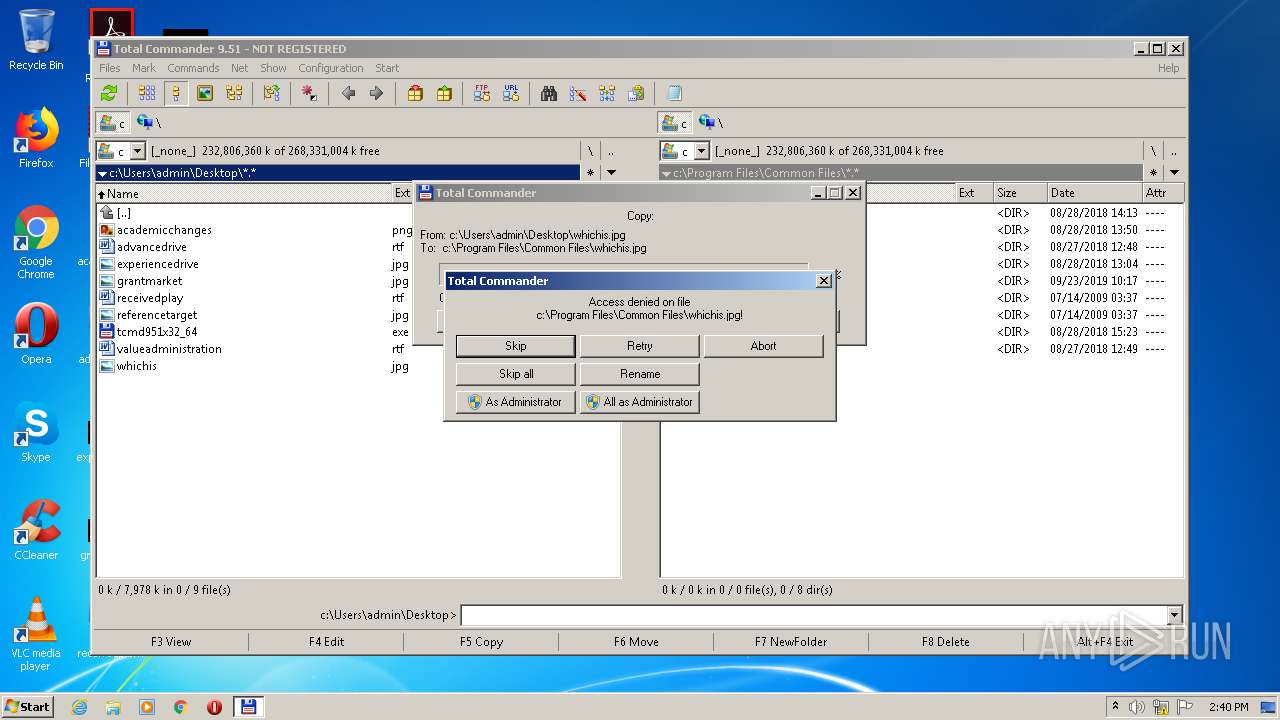
Task: Show the directory tree toolbar icon
Action: point(234,93)
